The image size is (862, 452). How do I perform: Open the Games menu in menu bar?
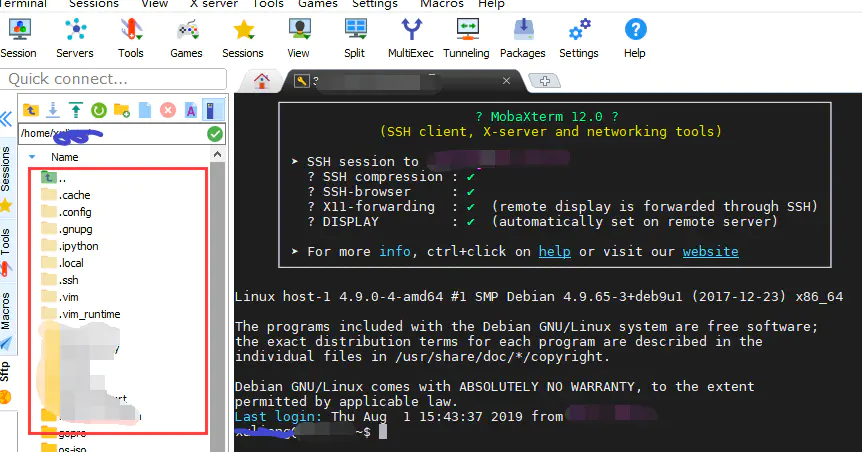coord(318,4)
